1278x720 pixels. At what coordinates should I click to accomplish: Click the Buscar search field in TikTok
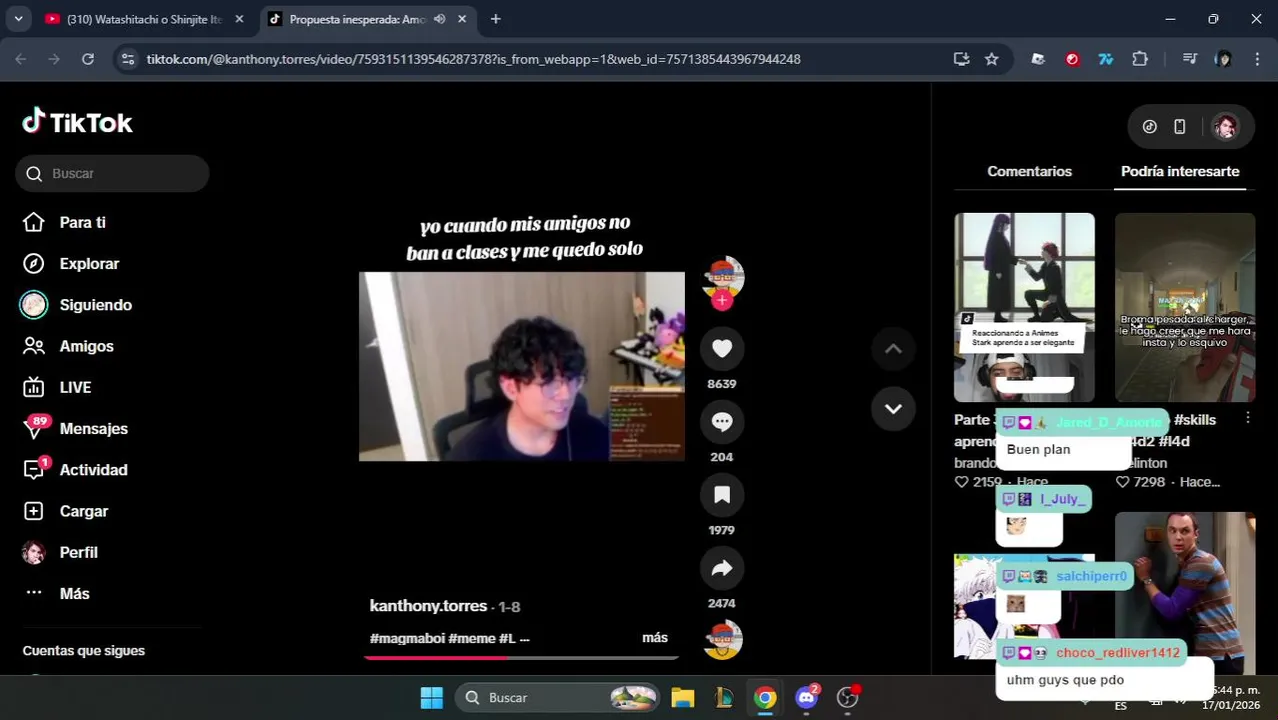112,173
